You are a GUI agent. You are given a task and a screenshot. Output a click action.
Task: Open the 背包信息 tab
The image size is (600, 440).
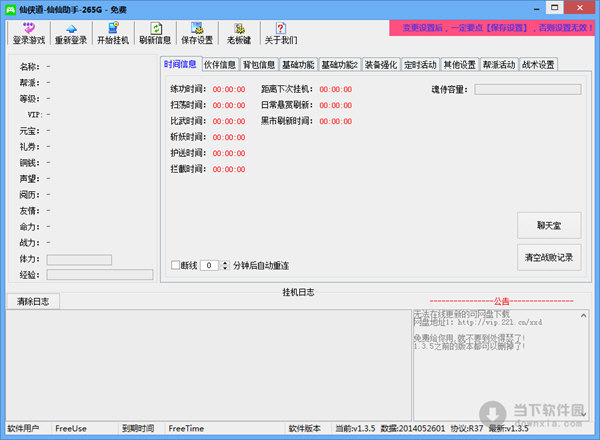click(x=259, y=65)
